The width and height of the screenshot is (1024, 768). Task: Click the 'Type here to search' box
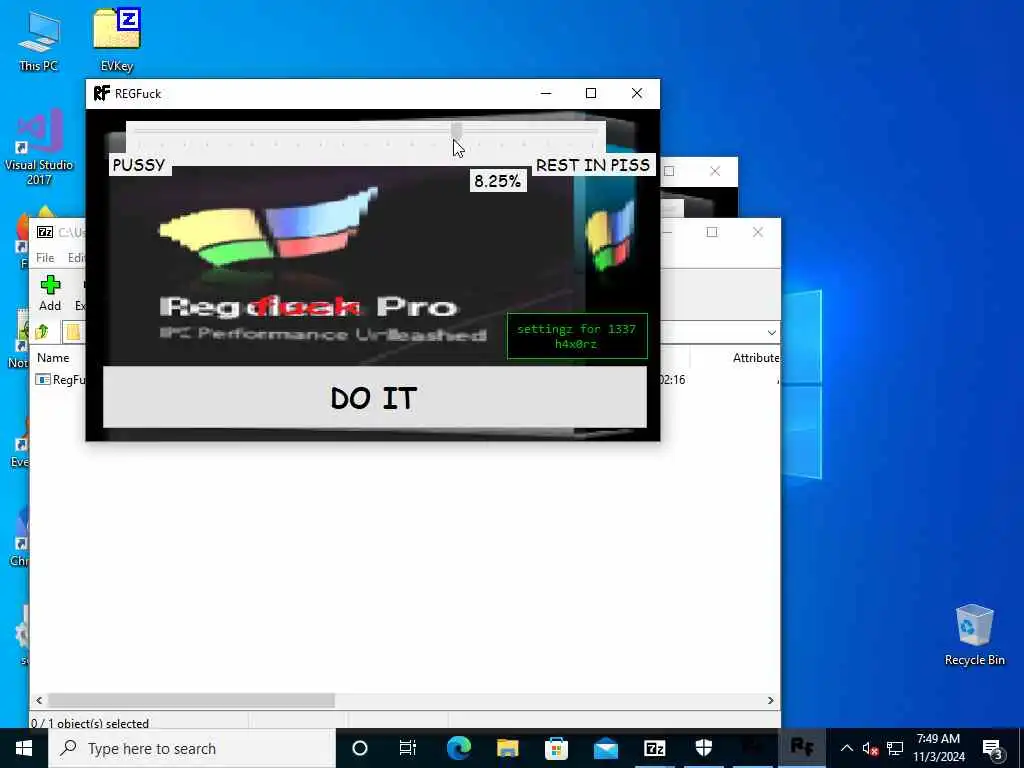tap(192, 748)
